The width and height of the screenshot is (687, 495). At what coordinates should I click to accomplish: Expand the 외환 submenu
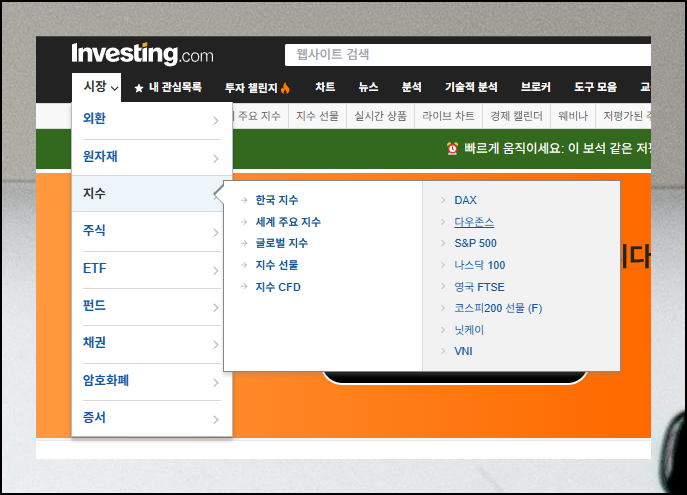coord(152,119)
